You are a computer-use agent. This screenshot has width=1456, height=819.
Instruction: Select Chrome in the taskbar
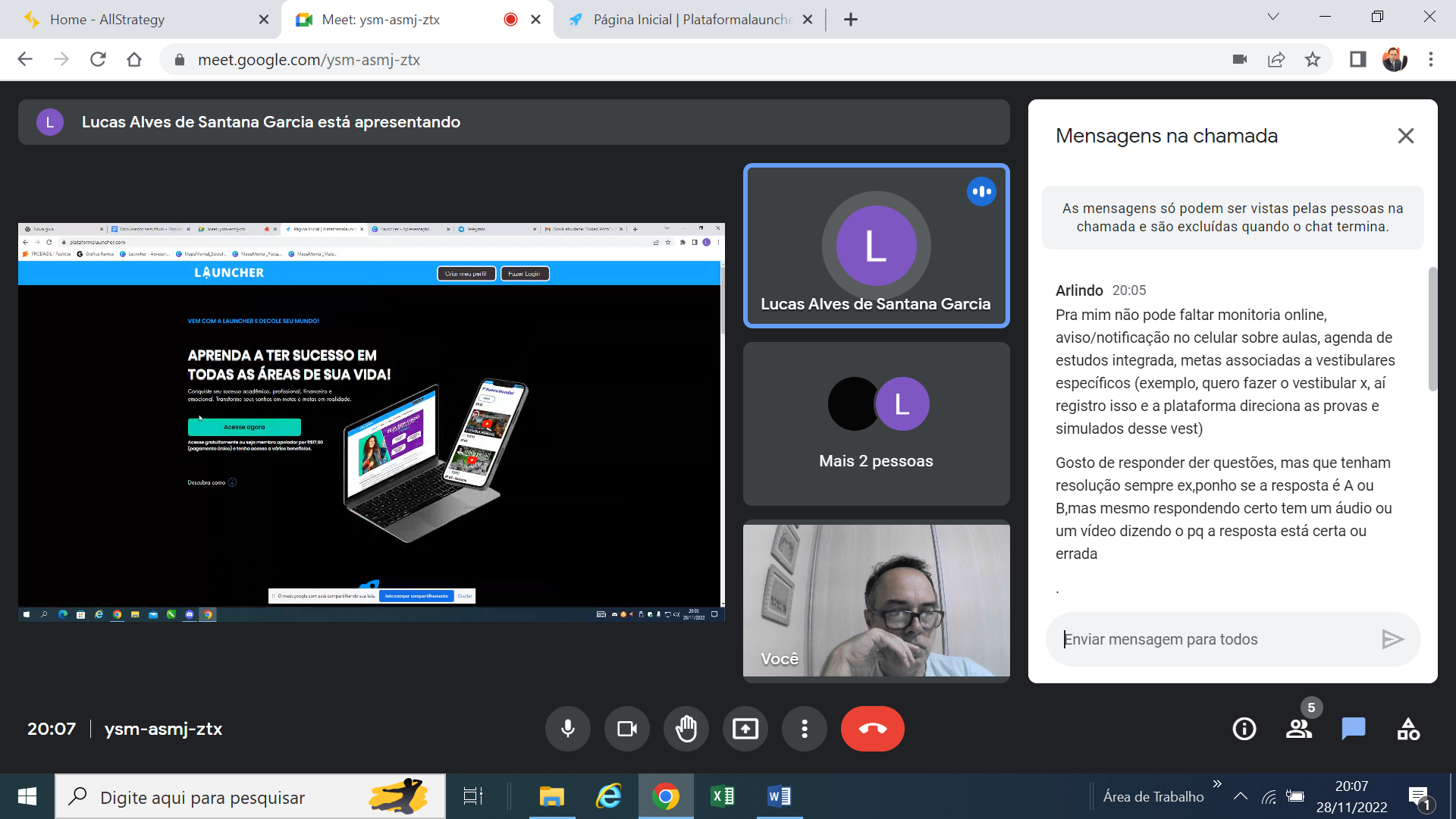coord(665,796)
